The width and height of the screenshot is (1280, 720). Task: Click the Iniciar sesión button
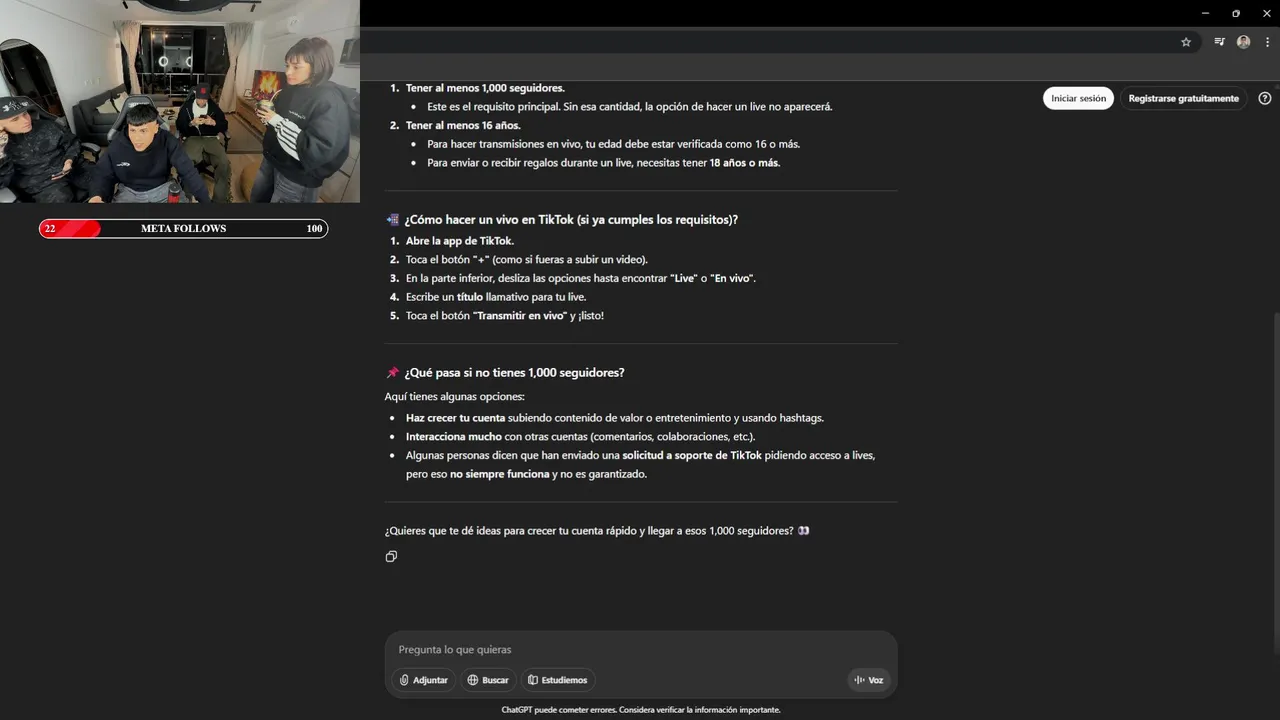tap(1078, 98)
